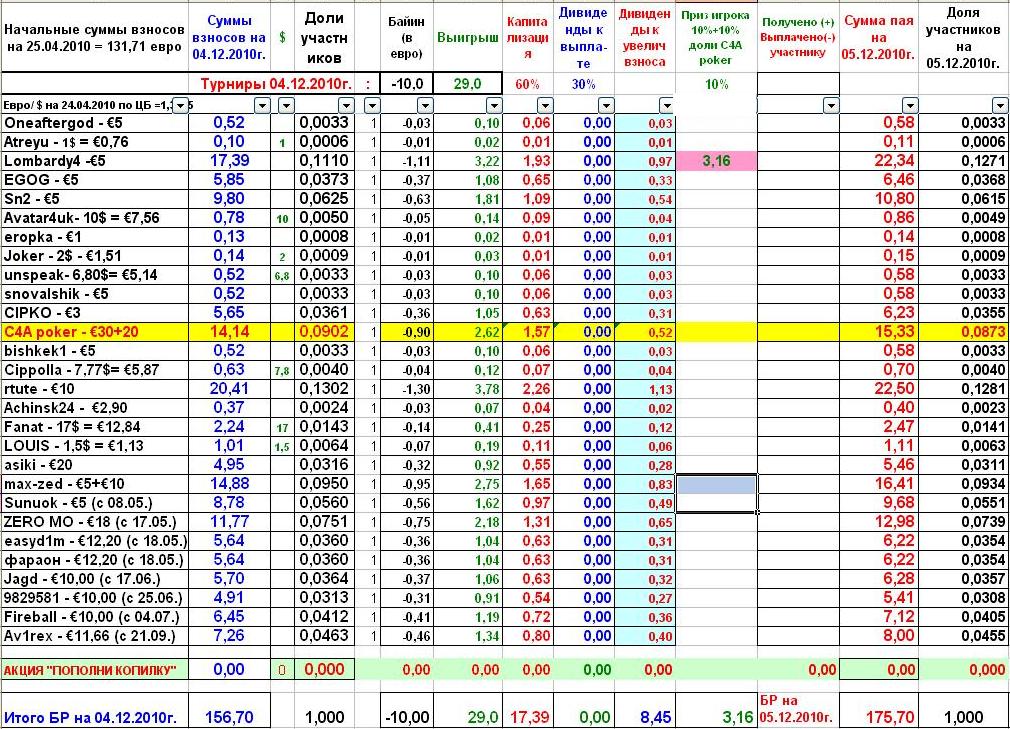Select highlighted blue cell in max-zed row
Viewport: 1010px width, 729px height.
[716, 484]
